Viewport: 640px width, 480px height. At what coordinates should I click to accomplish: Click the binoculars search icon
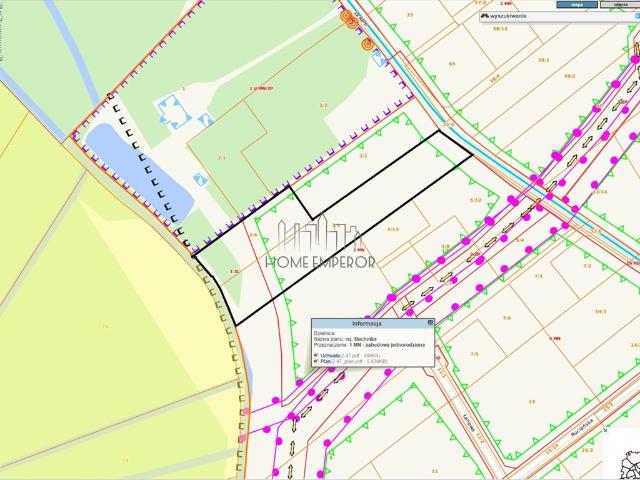click(x=485, y=16)
